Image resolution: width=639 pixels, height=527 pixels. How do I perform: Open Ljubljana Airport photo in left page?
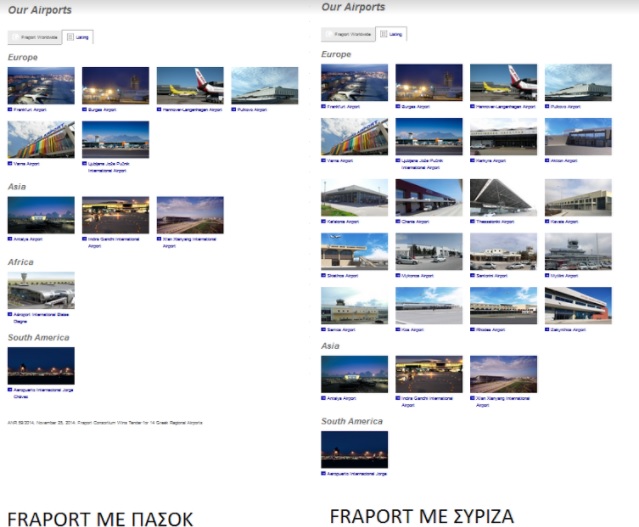[116, 139]
